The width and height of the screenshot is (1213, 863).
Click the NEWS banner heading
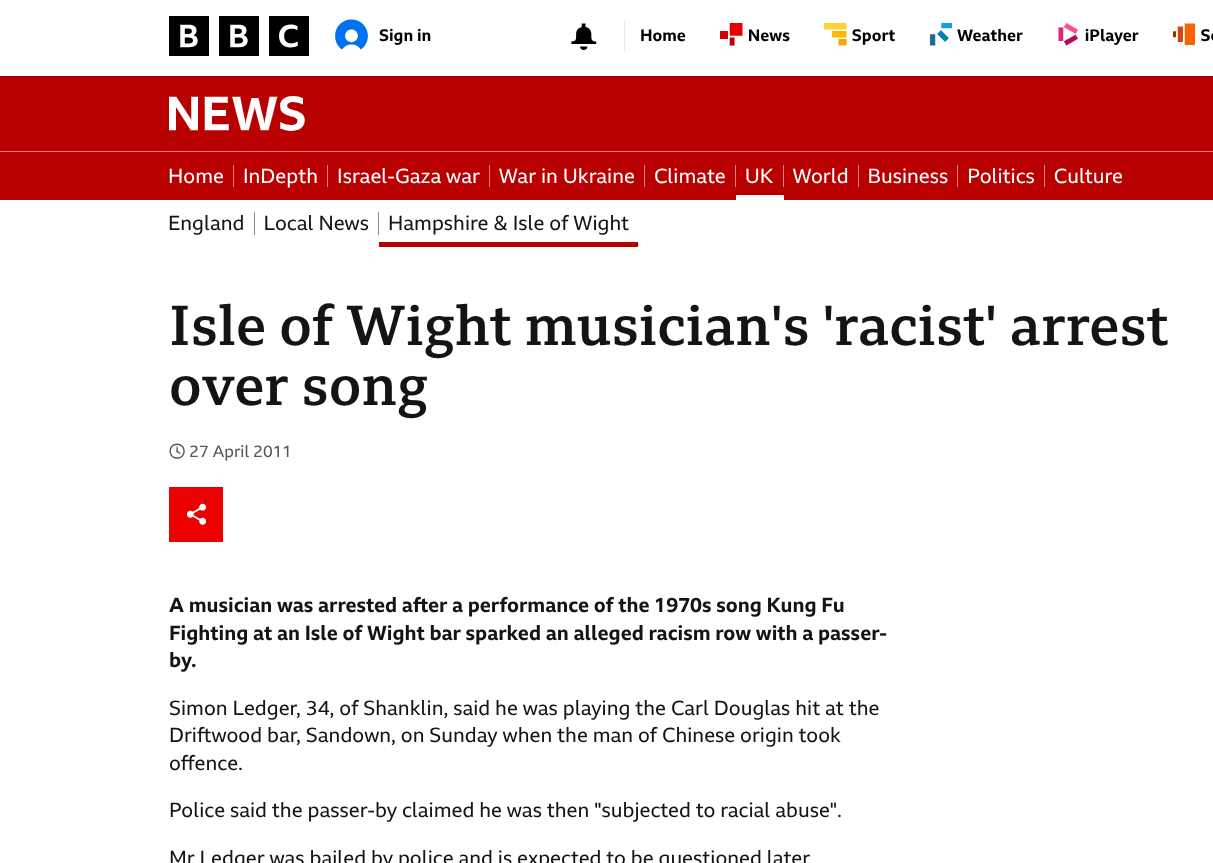[x=237, y=114]
